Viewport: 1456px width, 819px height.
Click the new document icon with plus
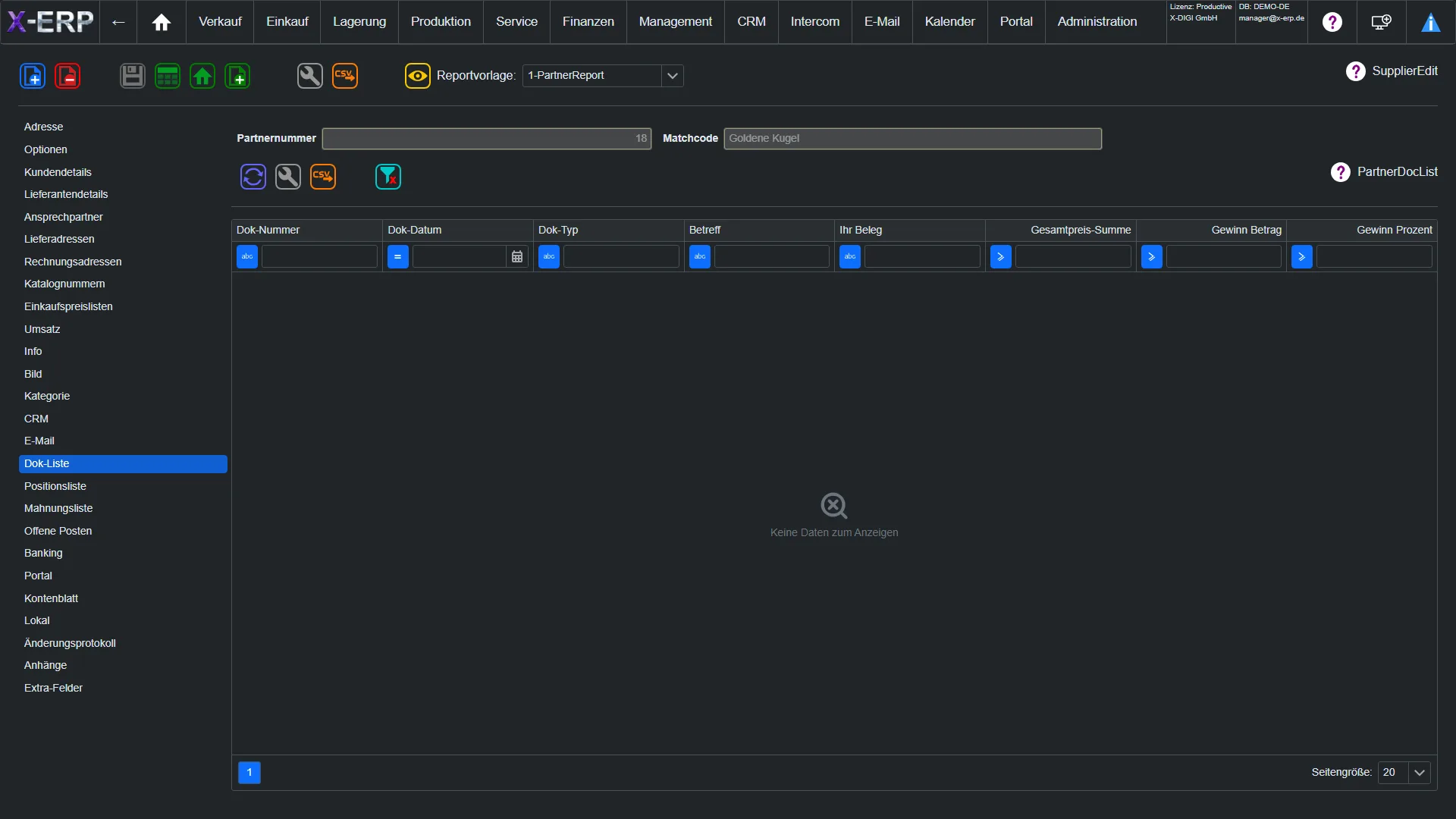click(33, 76)
